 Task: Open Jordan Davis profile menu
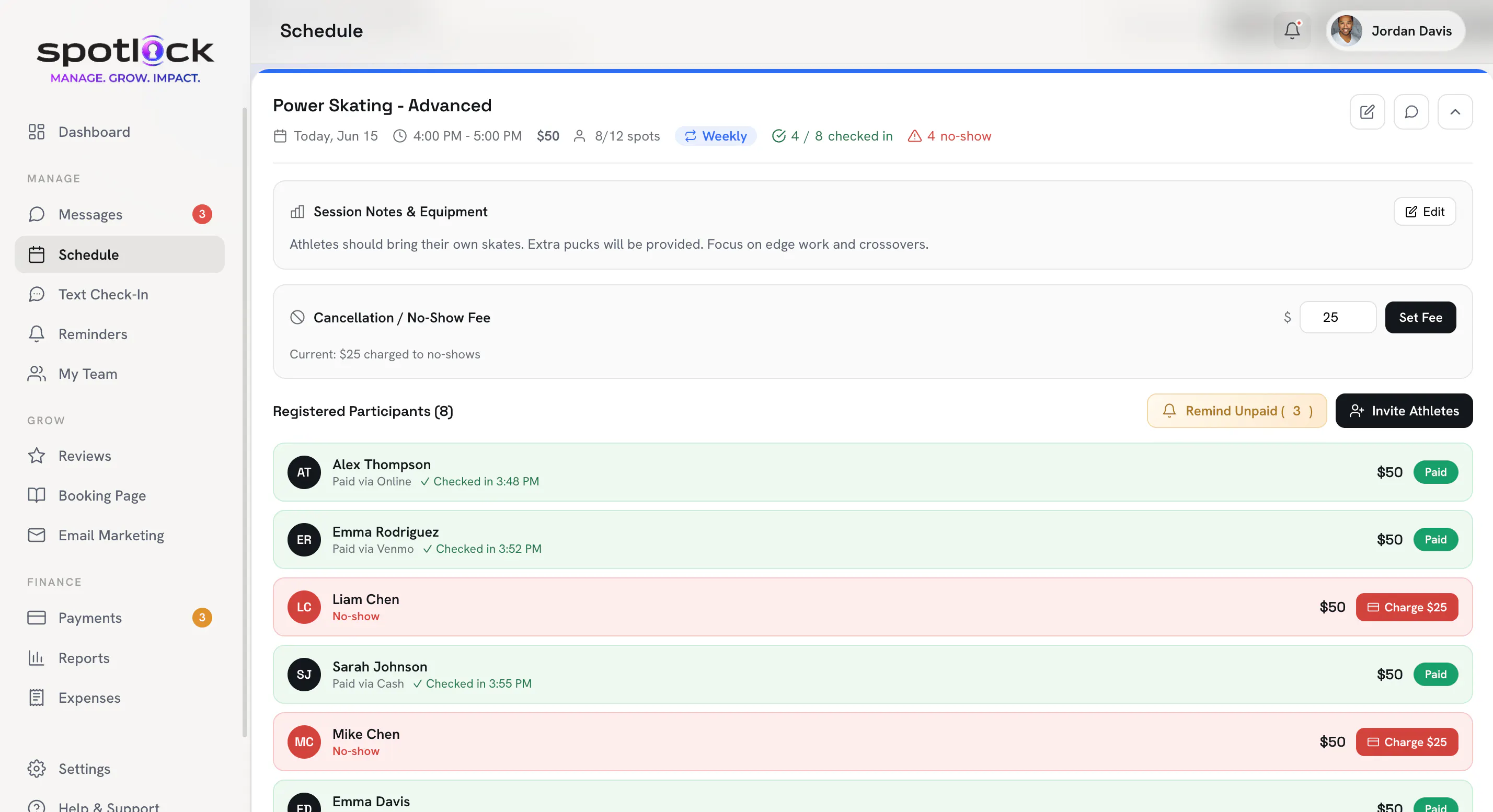[1395, 31]
